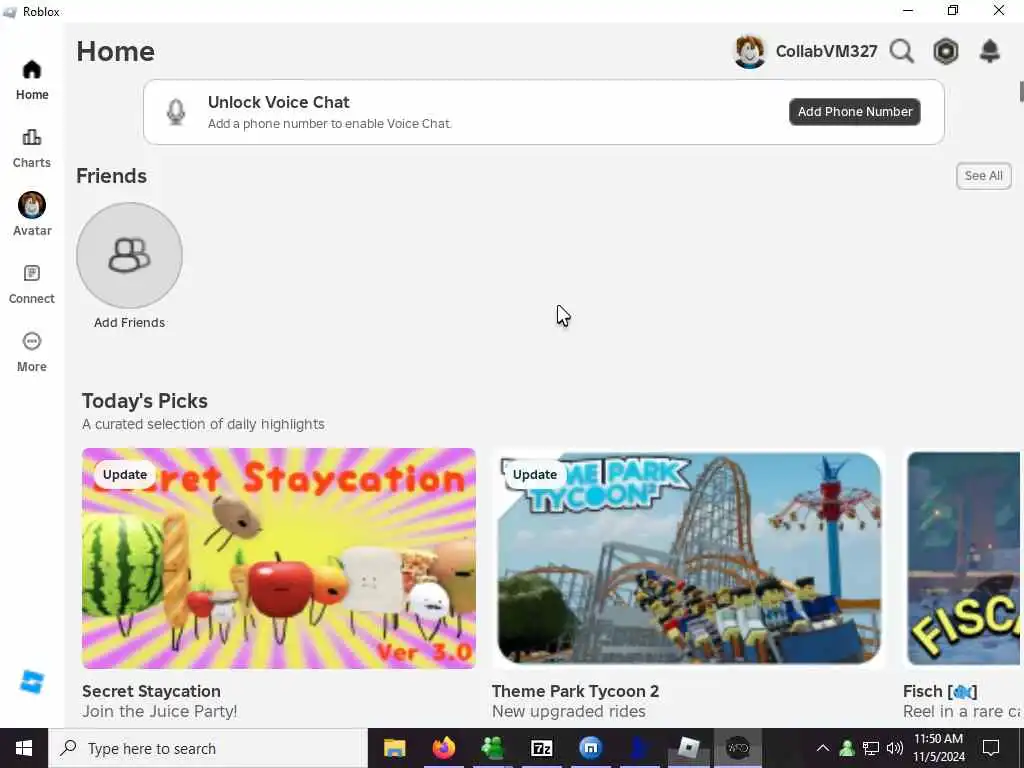Click the vertical scrollbar thumb
Screen dimensions: 1024x768
coord(1021,91)
